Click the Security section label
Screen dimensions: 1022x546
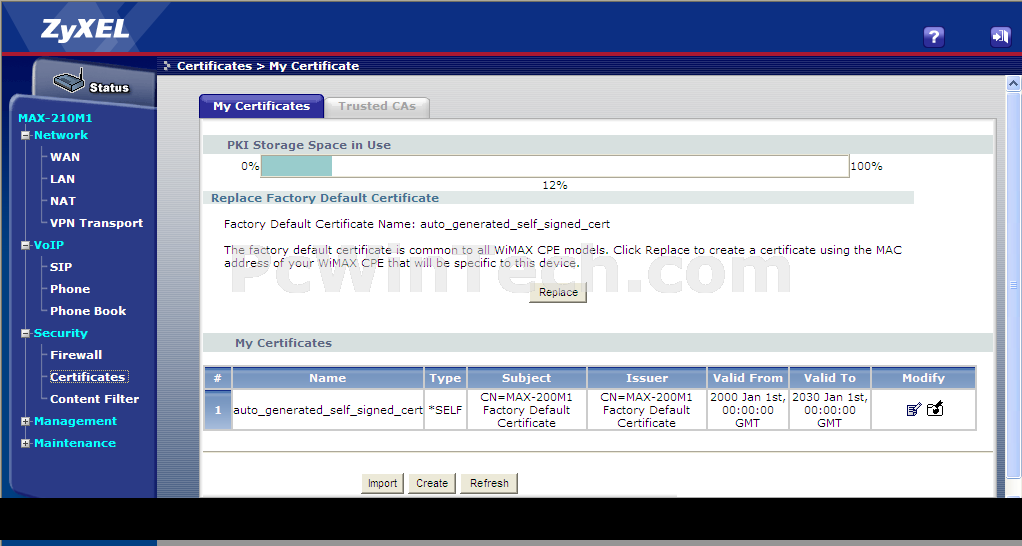61,334
